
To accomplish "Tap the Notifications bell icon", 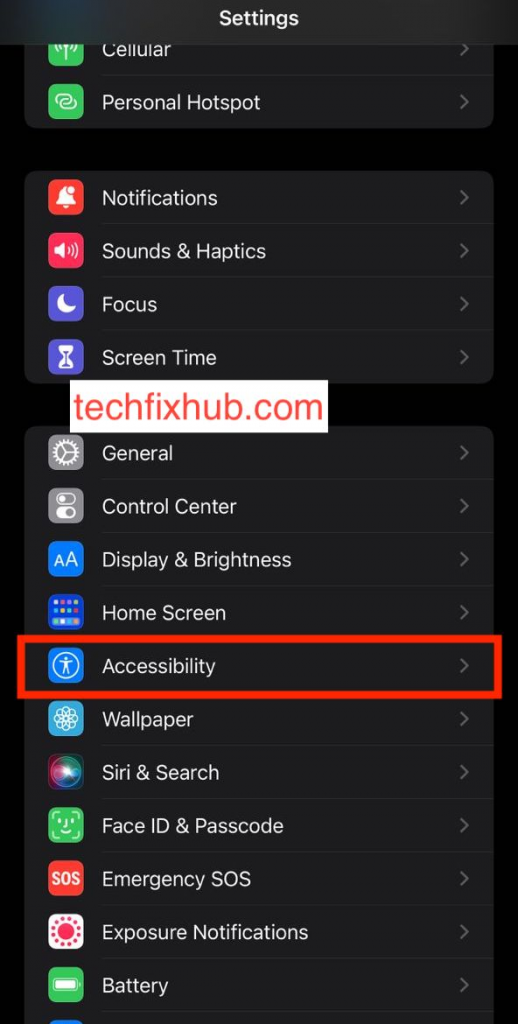I will (65, 197).
